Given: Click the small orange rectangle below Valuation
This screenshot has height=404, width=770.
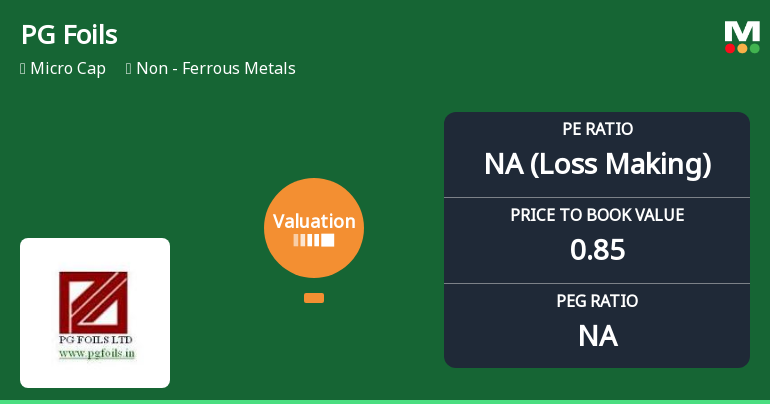Looking at the screenshot, I should 313,298.
